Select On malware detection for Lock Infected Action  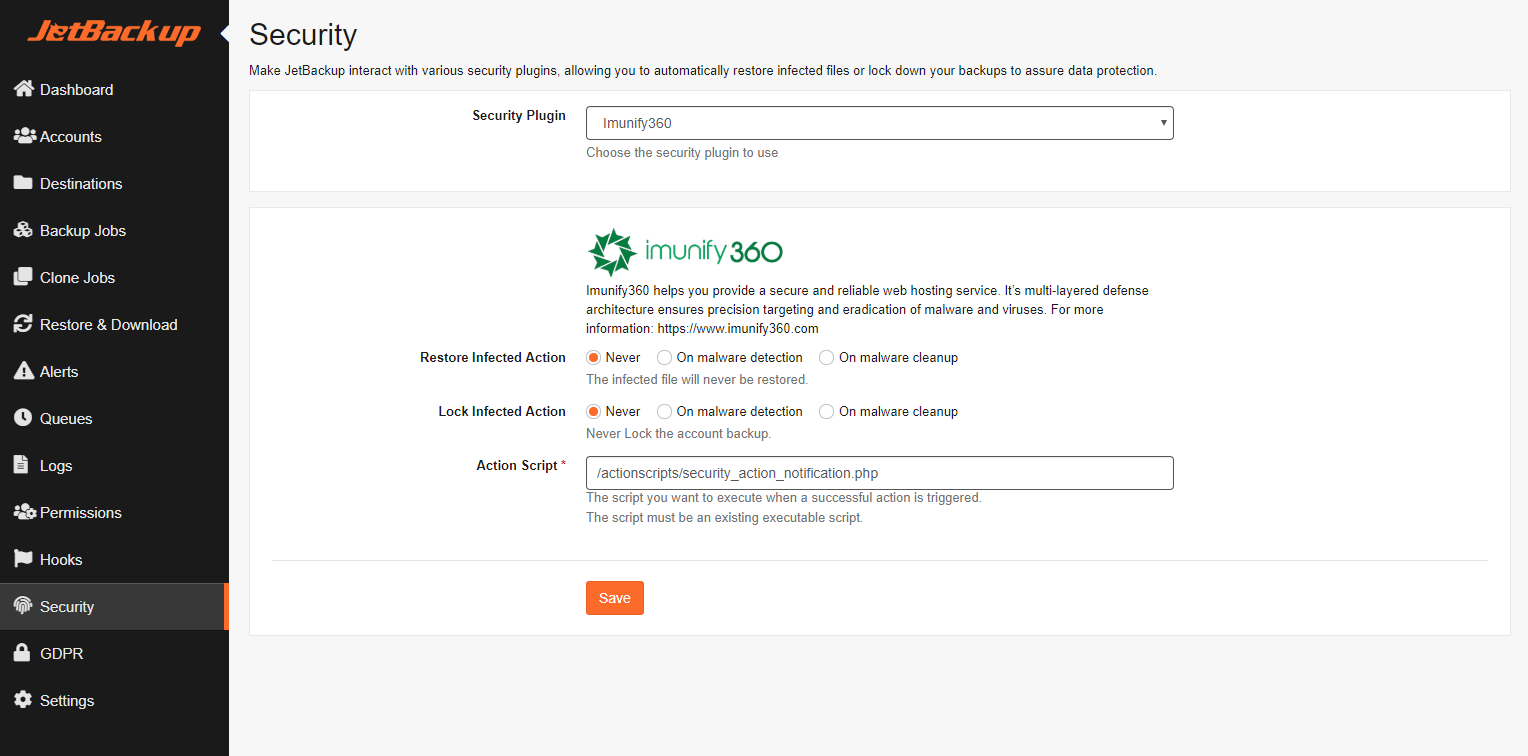point(664,411)
